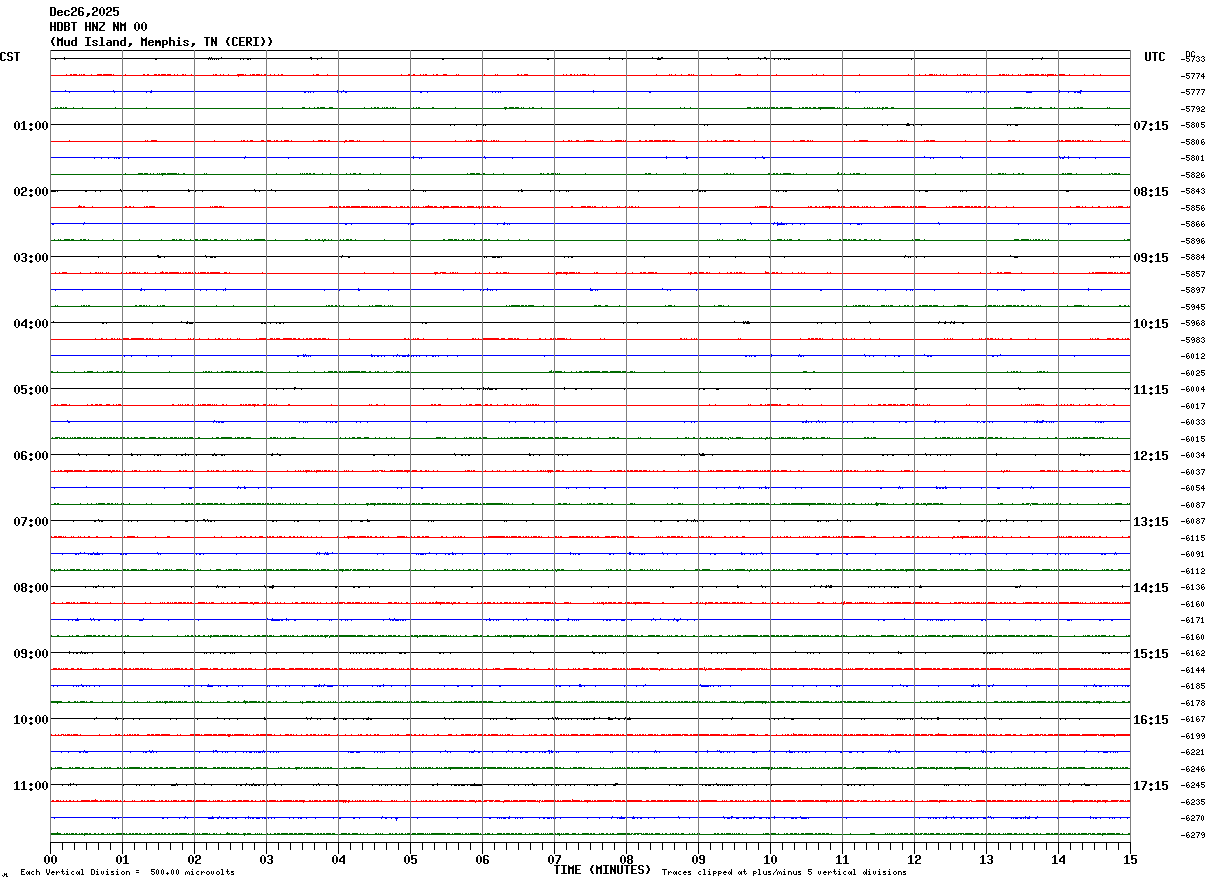1210x886 pixels.
Task: Click the x-axis tick label "05"
Action: [x=410, y=859]
